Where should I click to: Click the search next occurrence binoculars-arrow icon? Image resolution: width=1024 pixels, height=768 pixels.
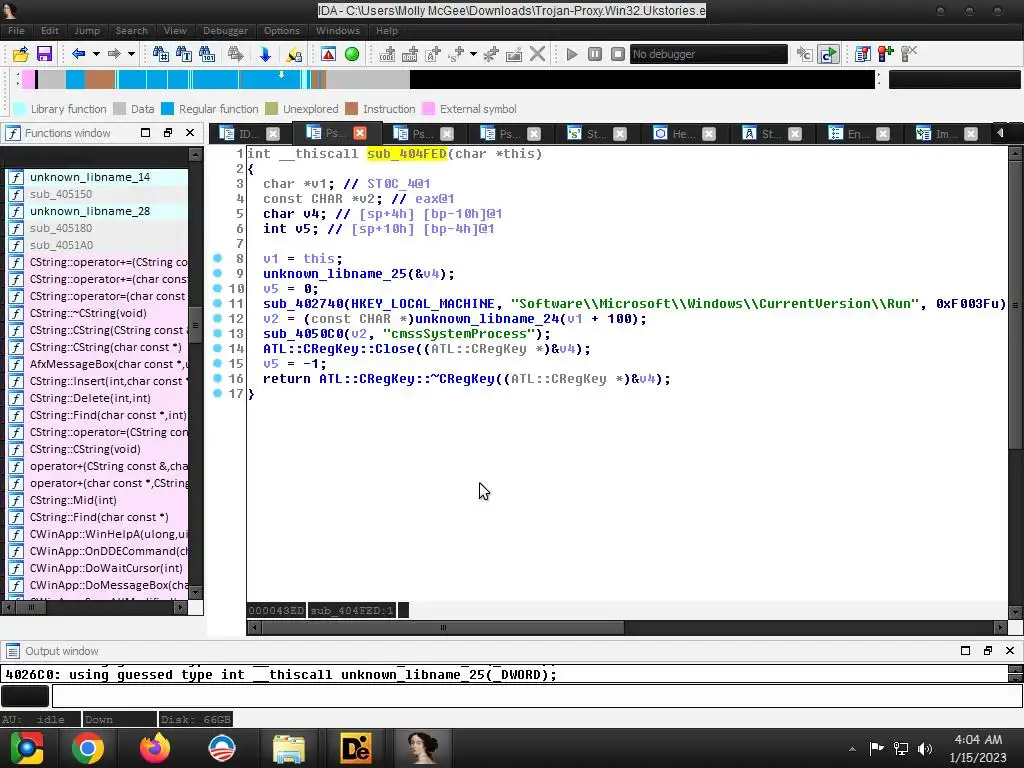(x=236, y=54)
